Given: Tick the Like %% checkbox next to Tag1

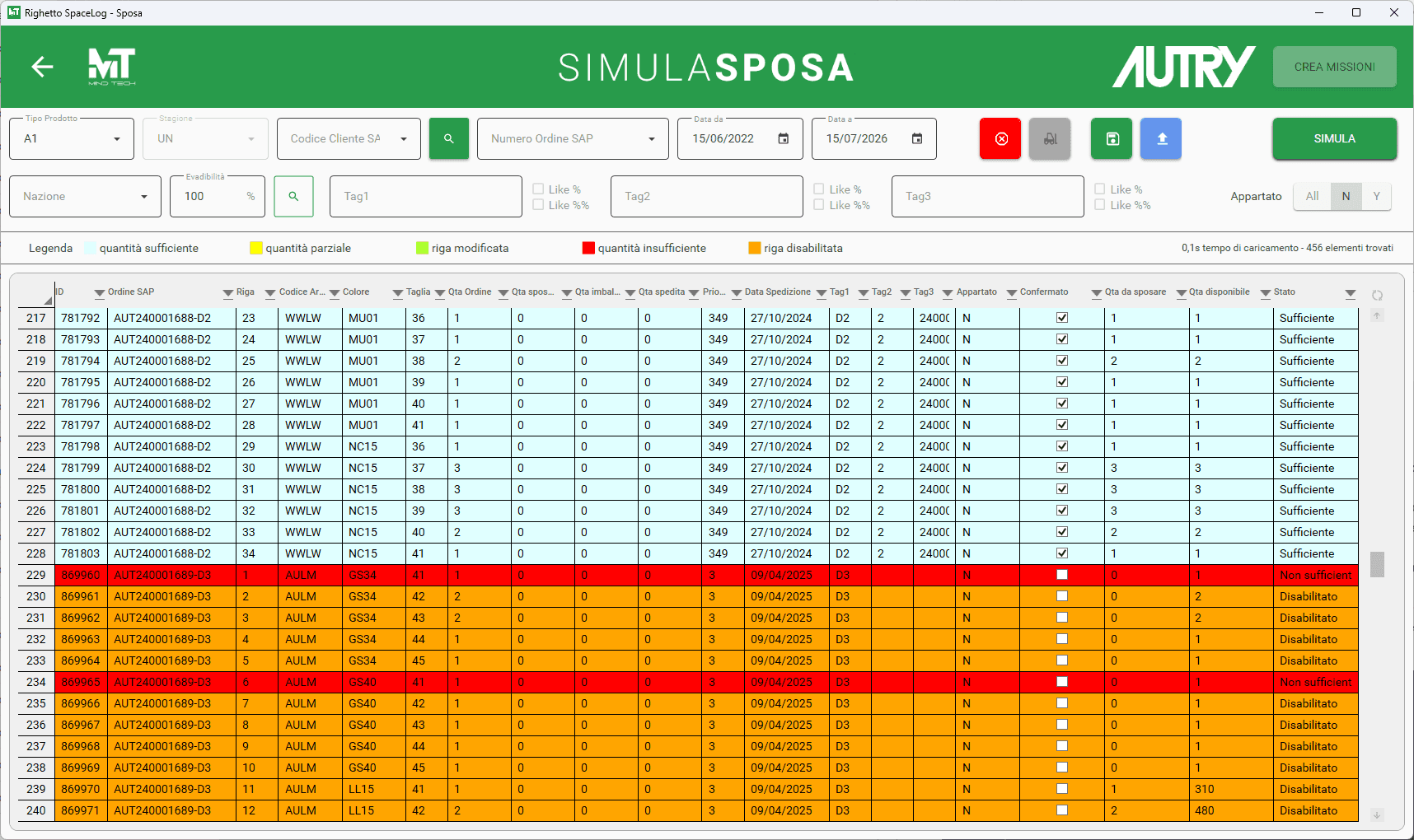Looking at the screenshot, I should (538, 204).
